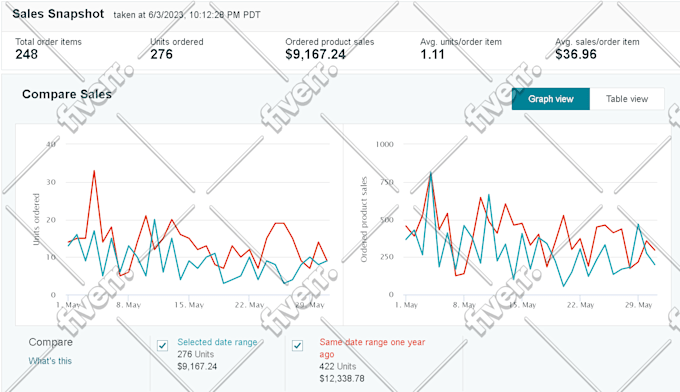The image size is (680, 392).
Task: Click 15. May tick on units chart
Action: point(189,305)
